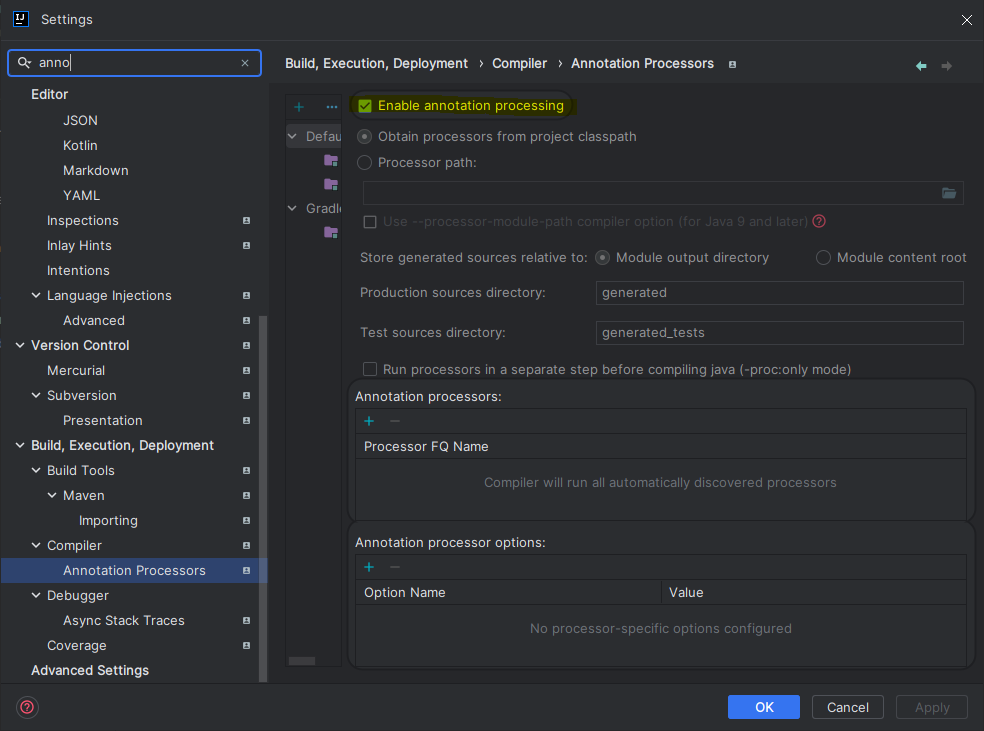Click the Apply button
The image size is (984, 731).
click(932, 707)
